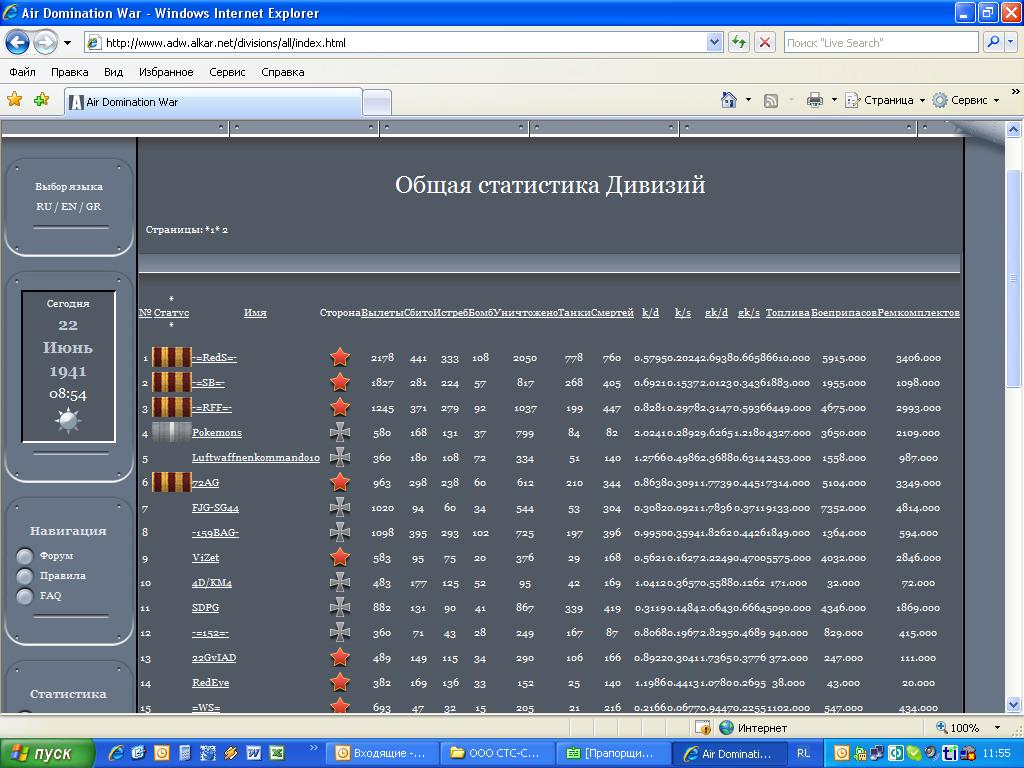
Task: Open the Luftwaffnenkommando10 division link
Action: (255, 458)
